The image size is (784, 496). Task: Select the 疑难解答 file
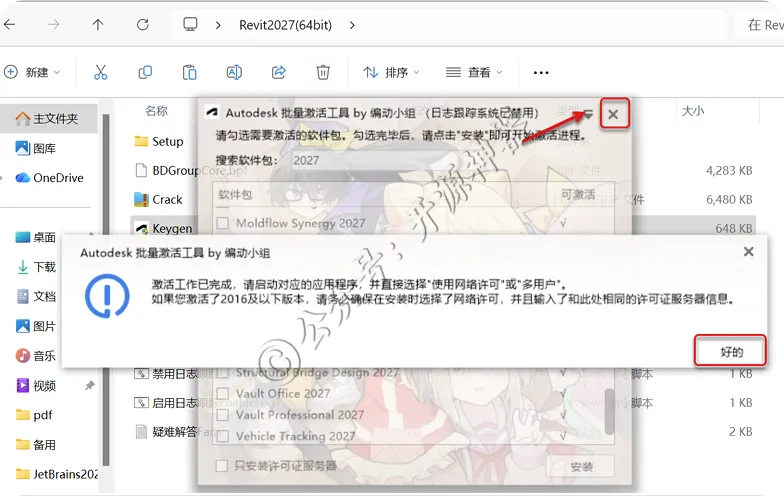tap(167, 432)
